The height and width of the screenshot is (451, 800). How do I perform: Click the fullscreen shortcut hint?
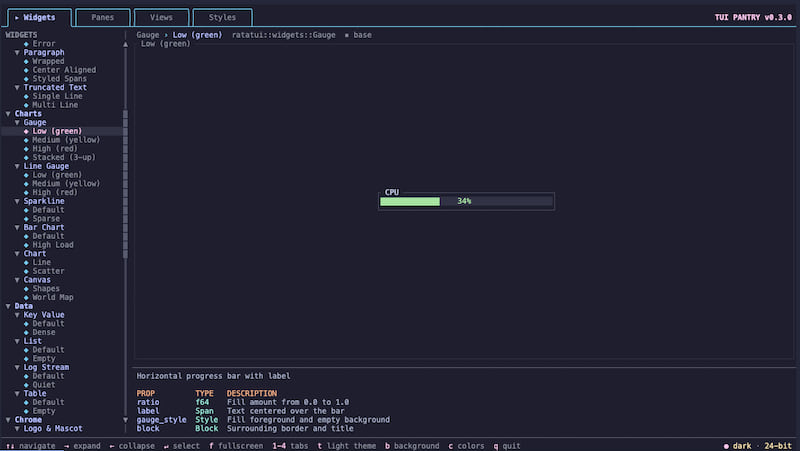coord(236,446)
